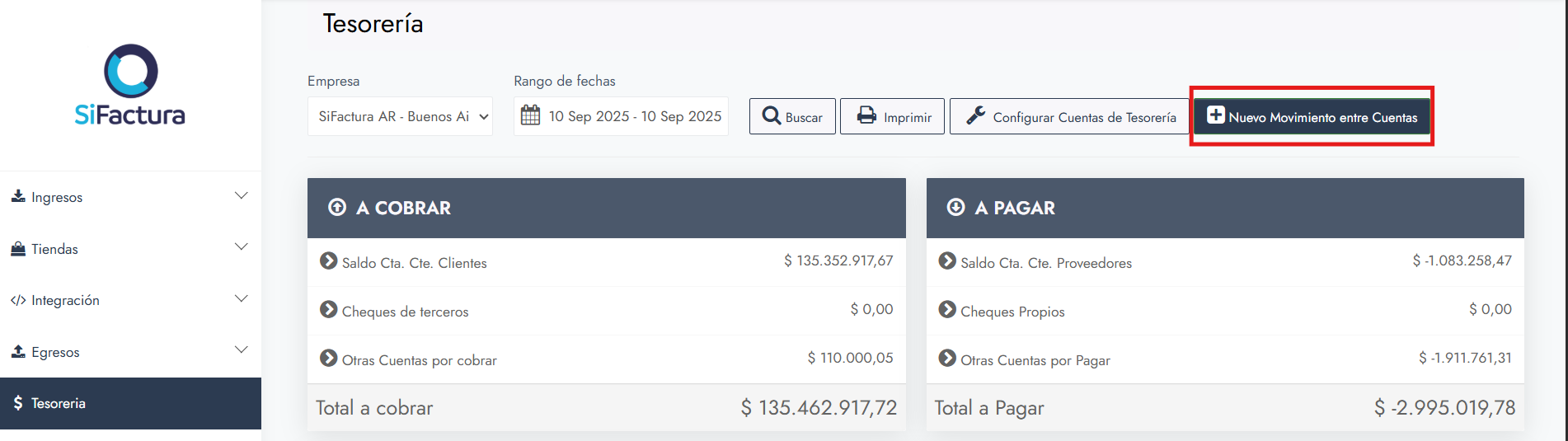This screenshot has height=441, width=1568.
Task: Click the down-arrow icon in A PAGAR header
Action: (x=955, y=208)
